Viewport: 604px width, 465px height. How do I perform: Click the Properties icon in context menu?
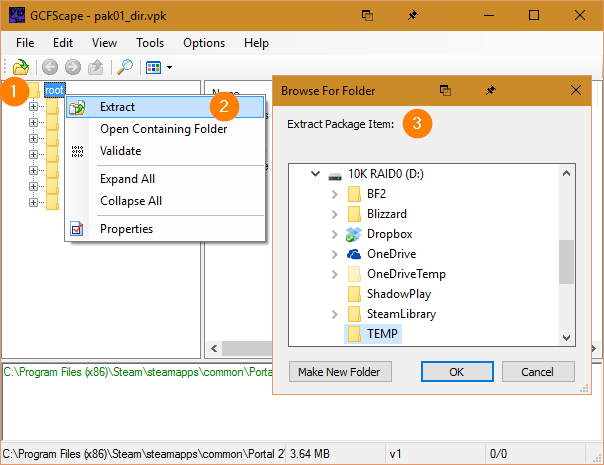(x=77, y=229)
